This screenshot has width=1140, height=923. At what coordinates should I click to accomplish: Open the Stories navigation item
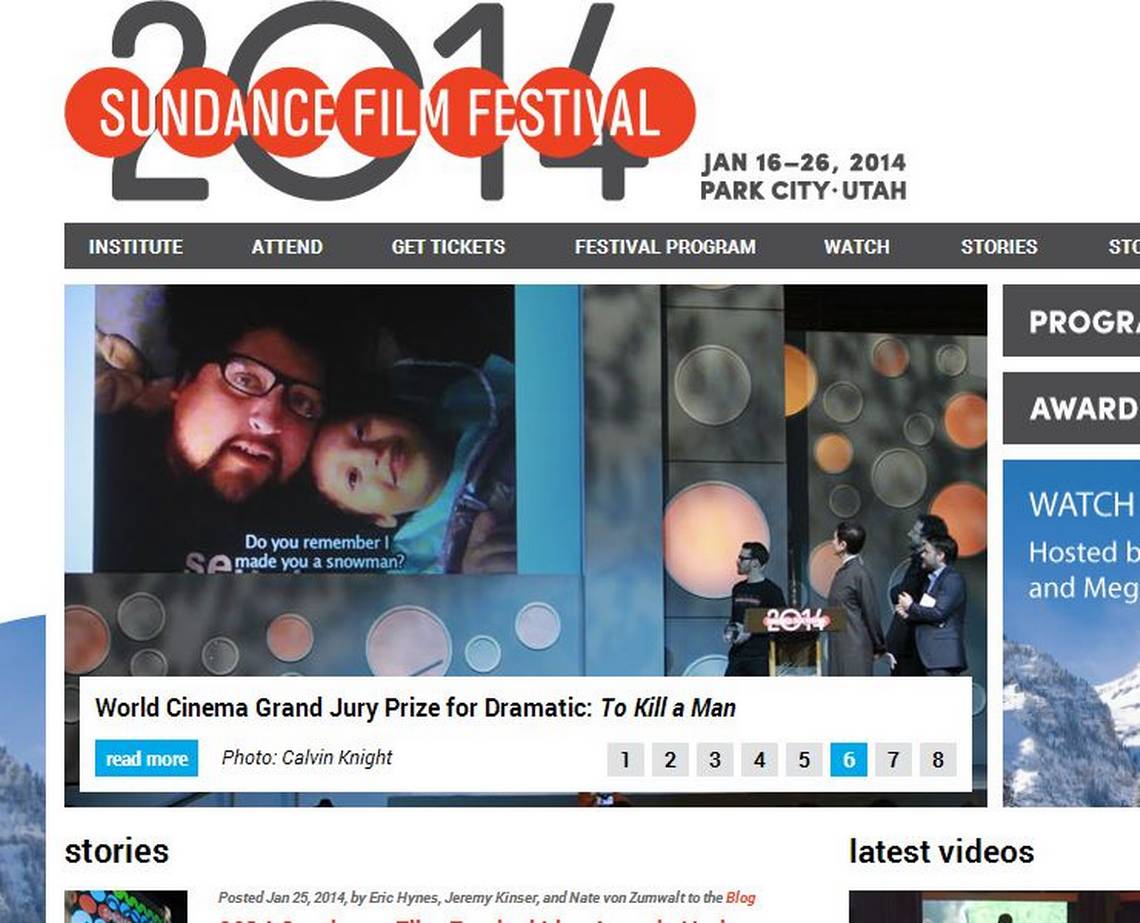coord(999,247)
